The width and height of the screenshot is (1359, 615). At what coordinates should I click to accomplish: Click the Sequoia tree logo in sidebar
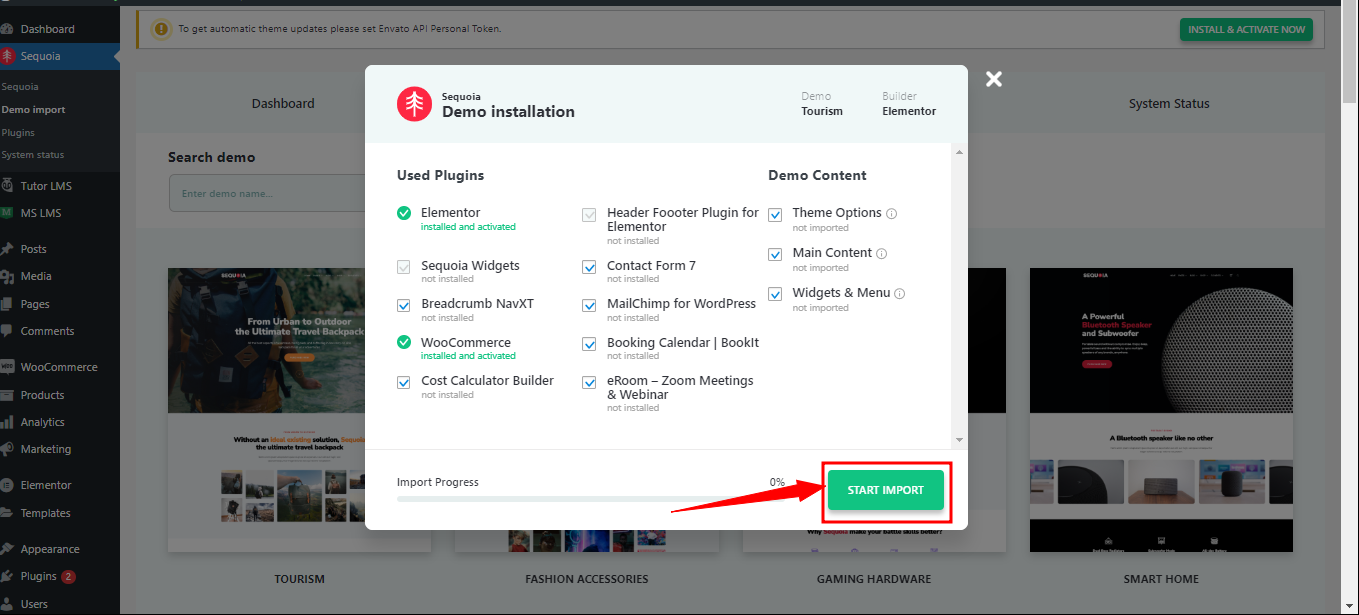(8, 56)
